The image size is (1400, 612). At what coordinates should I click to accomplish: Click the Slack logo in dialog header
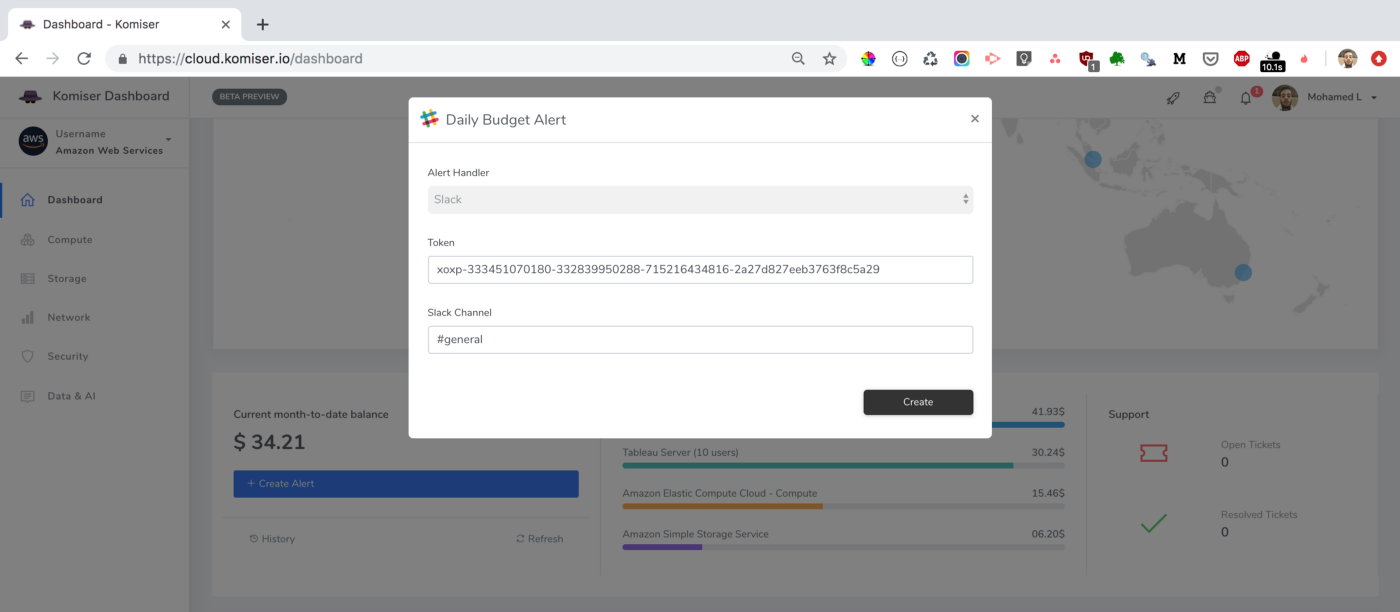[430, 119]
